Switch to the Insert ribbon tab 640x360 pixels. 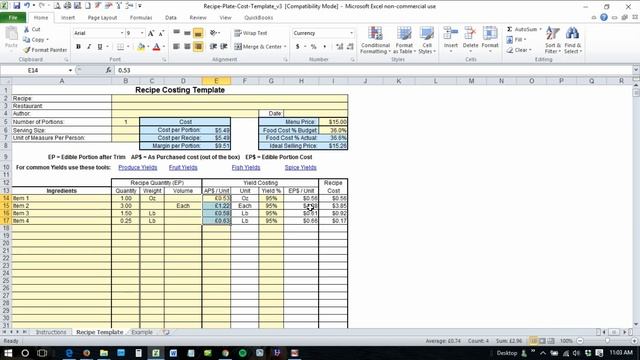[68, 18]
